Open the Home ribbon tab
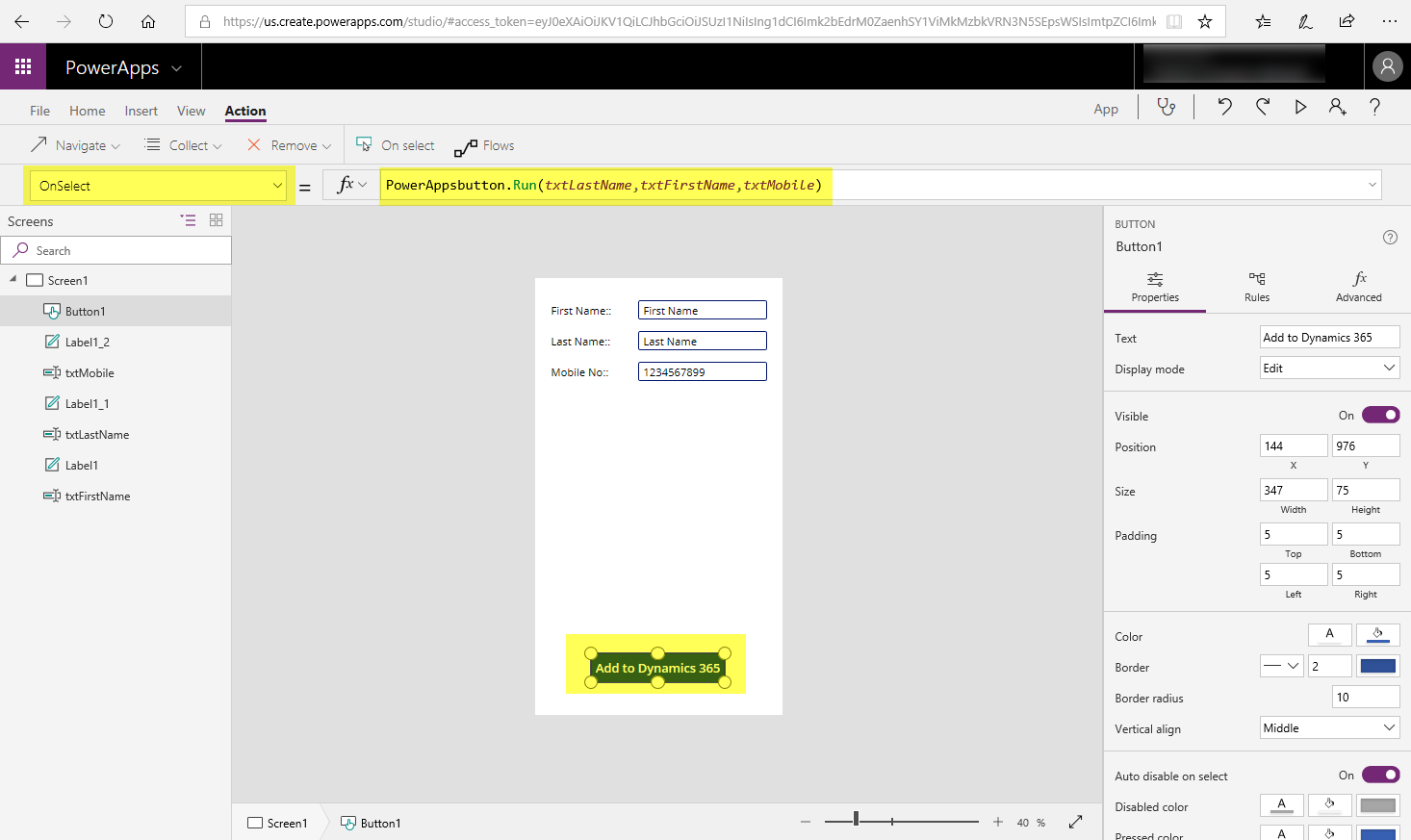 (x=88, y=111)
